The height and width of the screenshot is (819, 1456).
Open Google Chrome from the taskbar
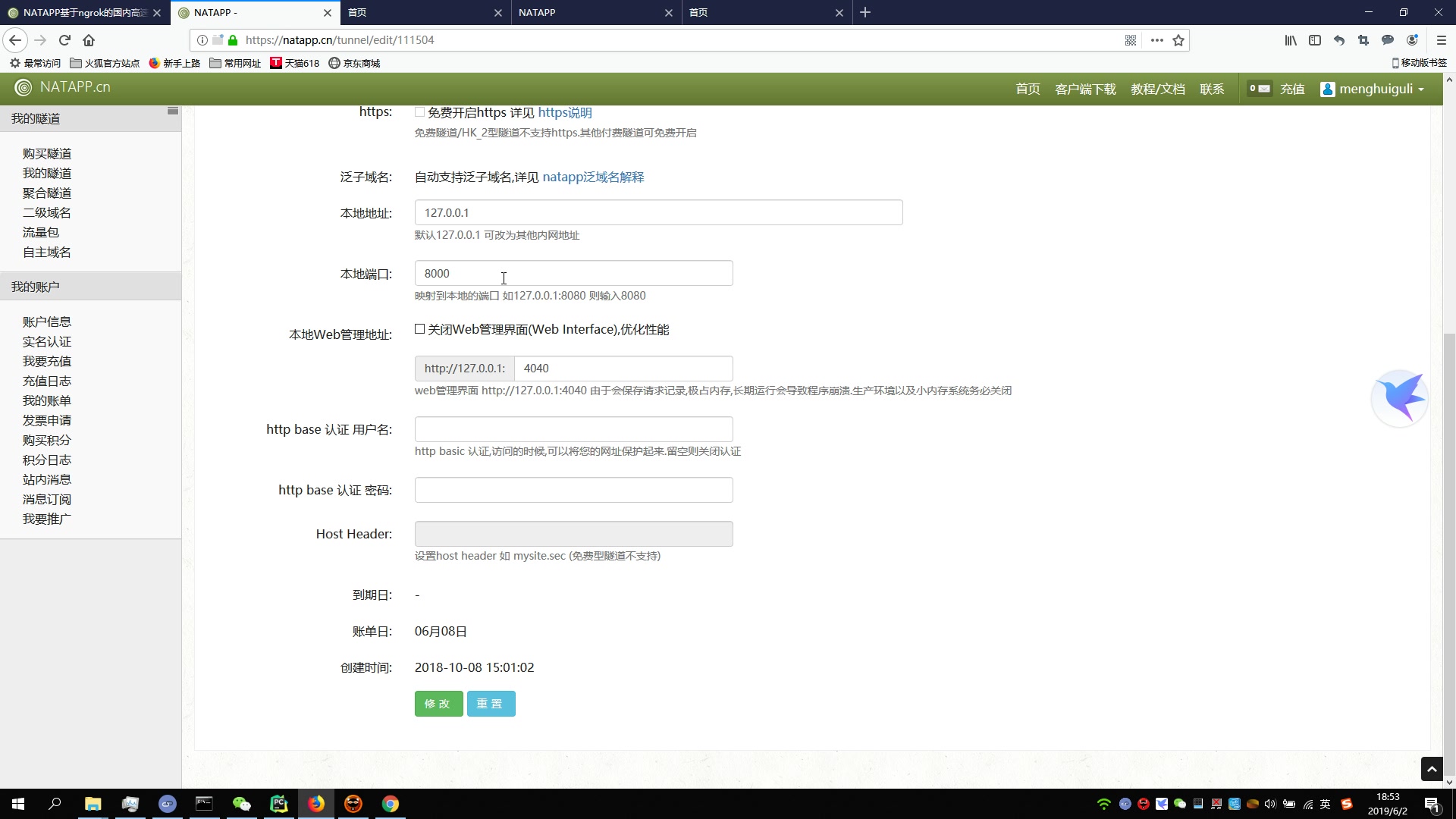(390, 804)
